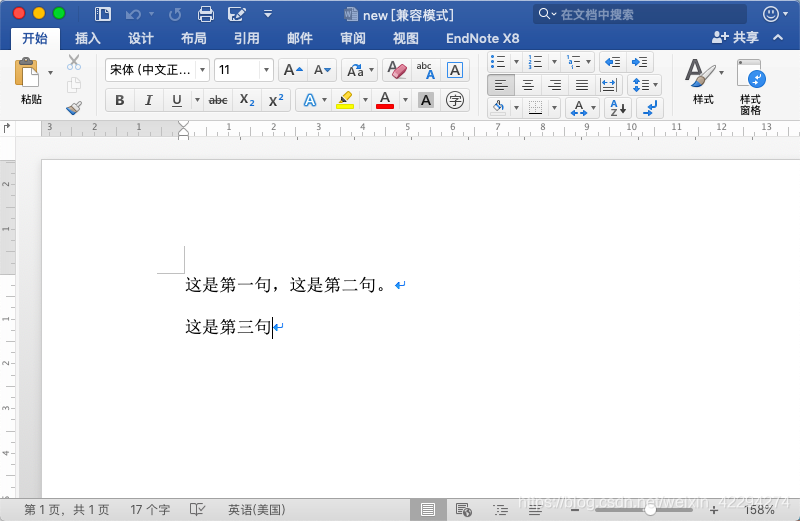800x521 pixels.
Task: Apply red font color
Action: [385, 101]
